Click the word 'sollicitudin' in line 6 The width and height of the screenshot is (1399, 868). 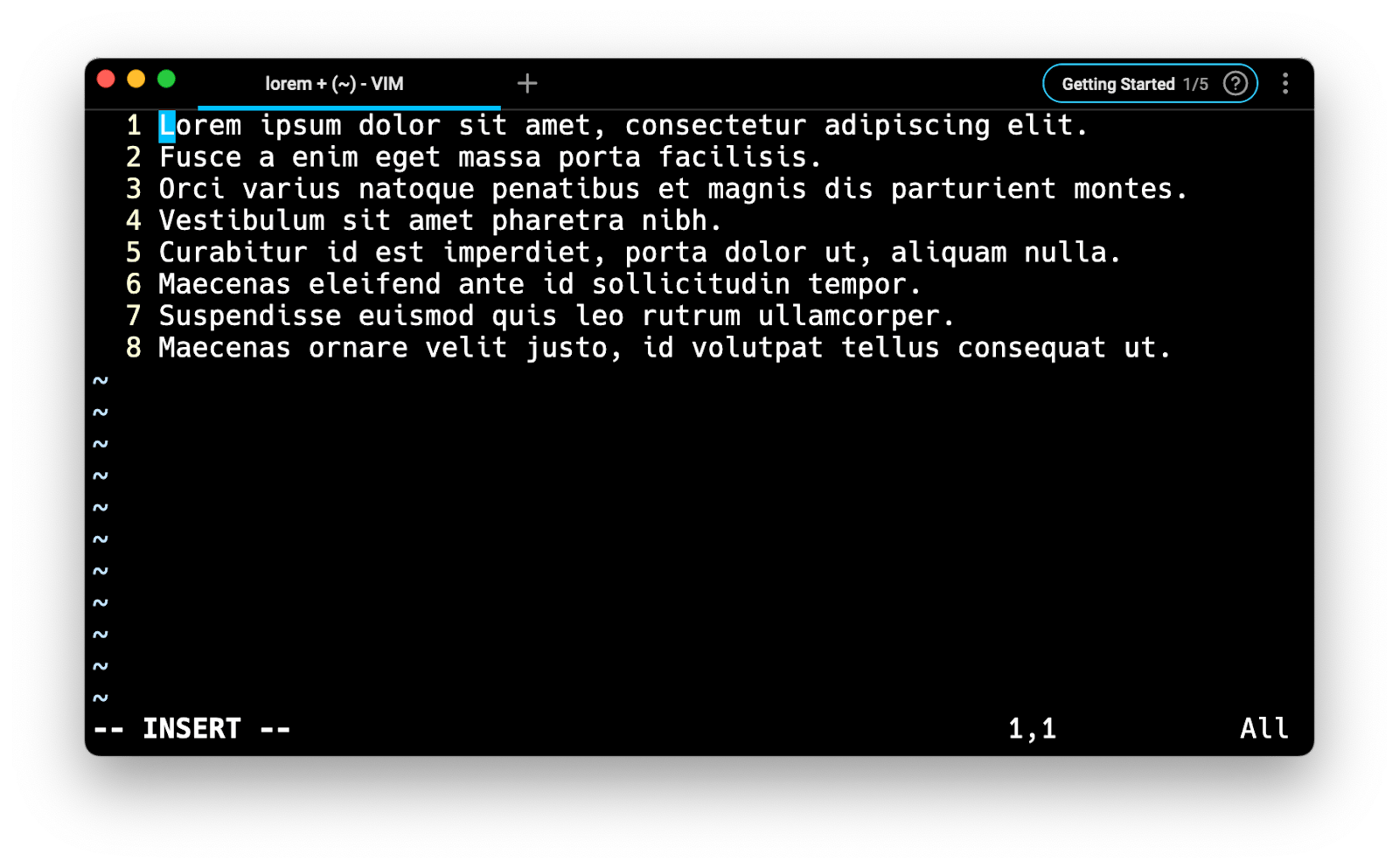point(691,284)
